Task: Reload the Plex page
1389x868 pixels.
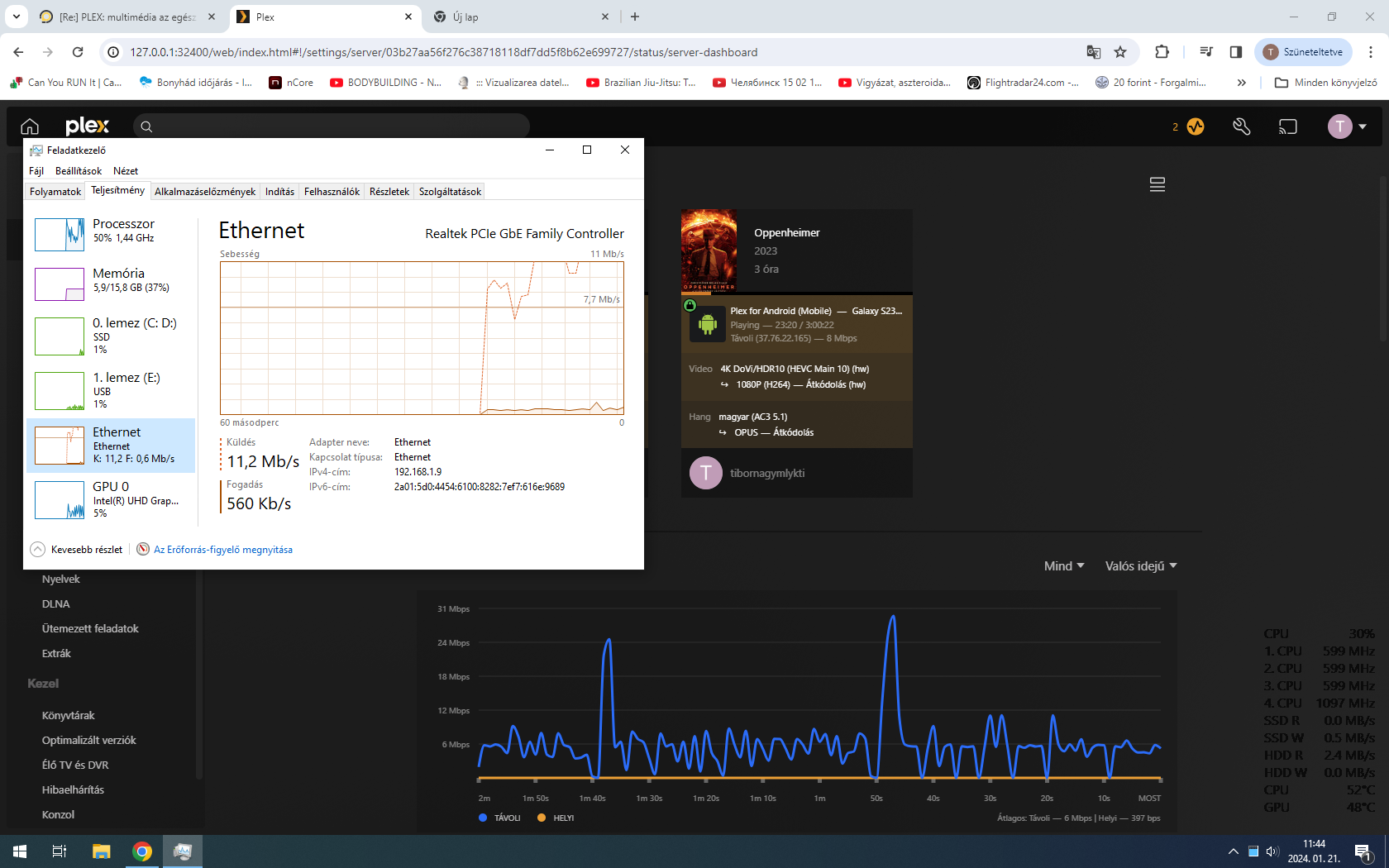Action: click(x=78, y=52)
